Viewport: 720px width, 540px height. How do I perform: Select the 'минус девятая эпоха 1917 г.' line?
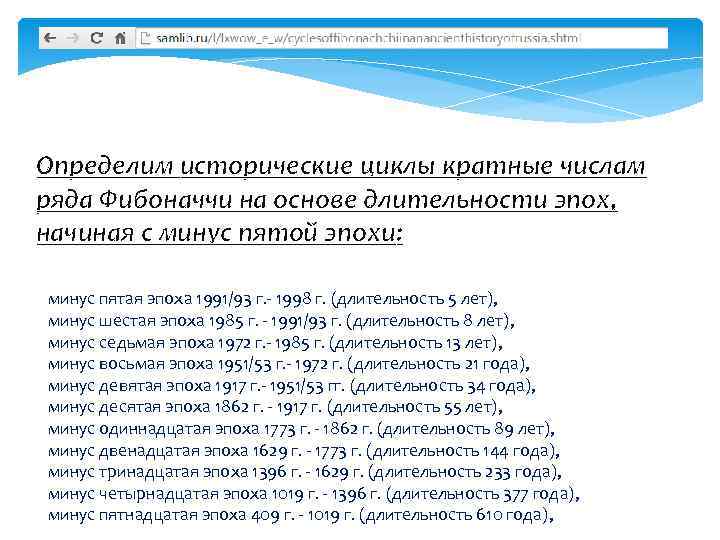[x=292, y=386]
